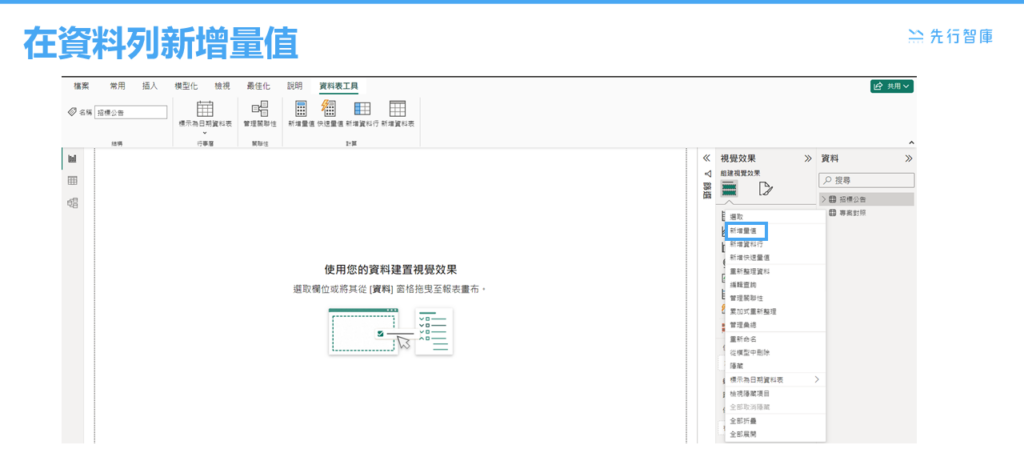The image size is (1024, 469).
Task: Switch to Report view in left sidebar
Action: [72, 159]
